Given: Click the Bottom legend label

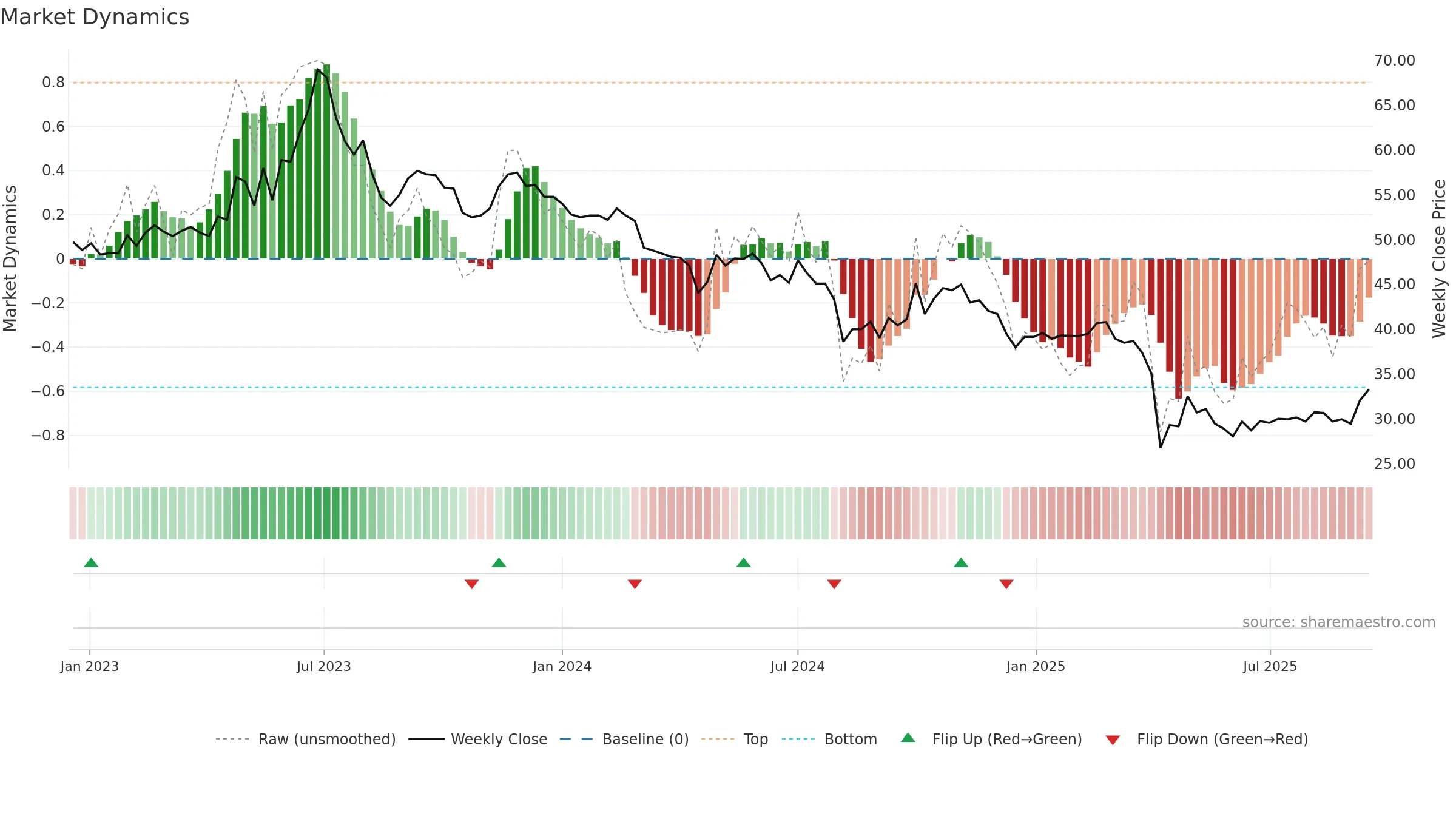Looking at the screenshot, I should (x=851, y=739).
